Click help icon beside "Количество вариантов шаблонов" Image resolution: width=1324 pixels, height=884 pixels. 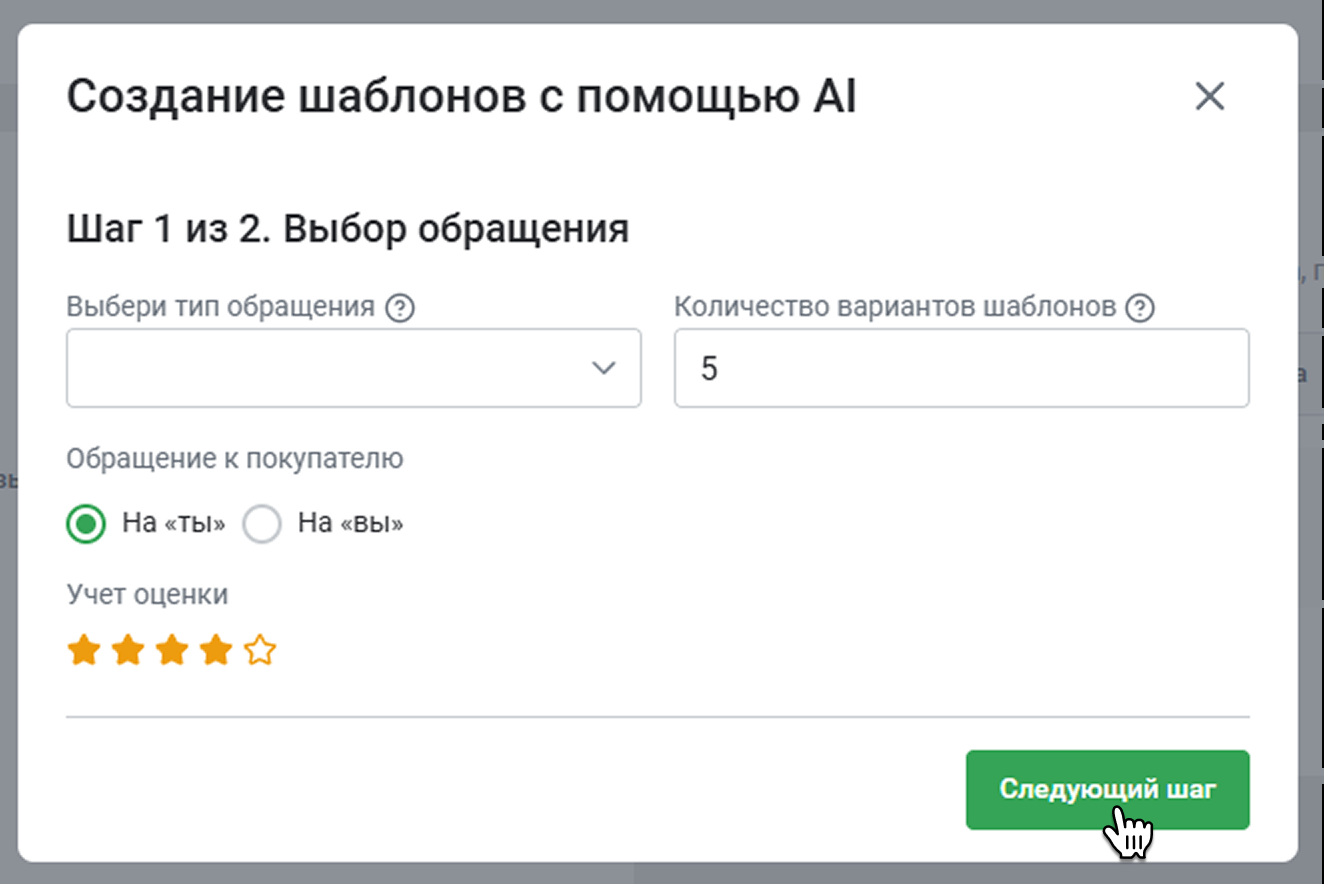coord(1140,308)
